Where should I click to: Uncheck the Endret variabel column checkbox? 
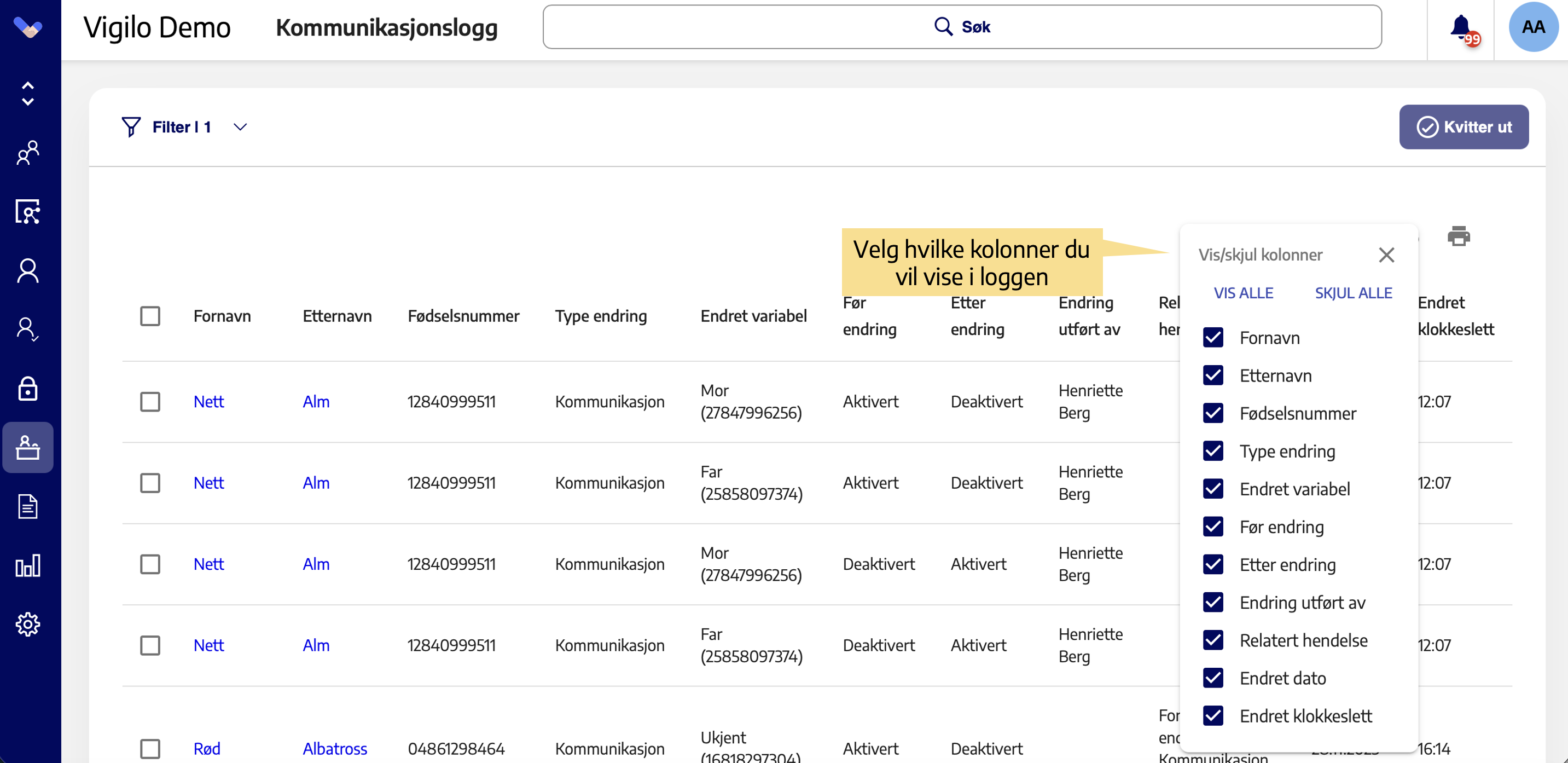click(1212, 488)
